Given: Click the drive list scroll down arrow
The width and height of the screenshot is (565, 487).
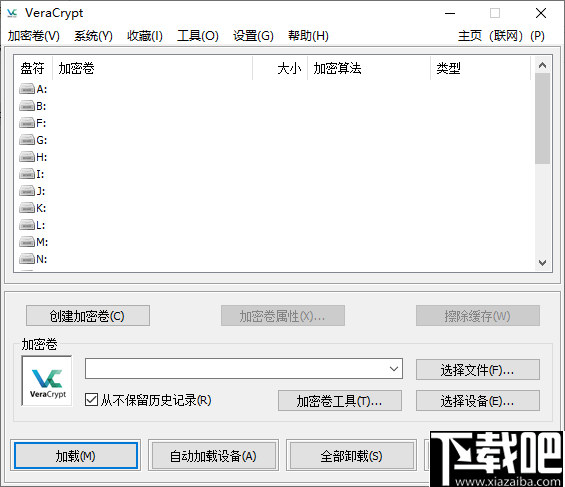Looking at the screenshot, I should (542, 263).
